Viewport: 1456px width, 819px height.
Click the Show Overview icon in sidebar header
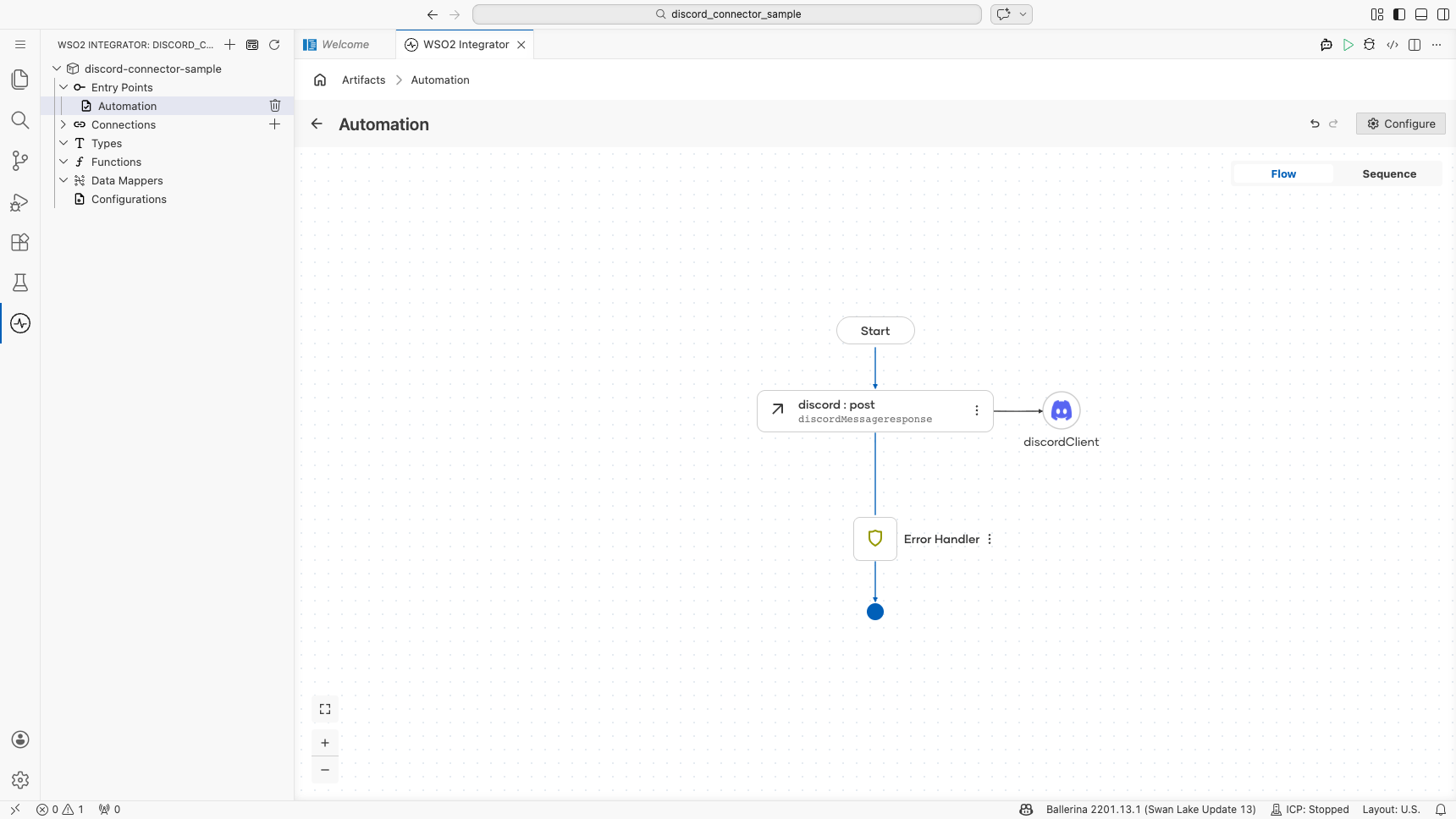pyautogui.click(x=252, y=45)
